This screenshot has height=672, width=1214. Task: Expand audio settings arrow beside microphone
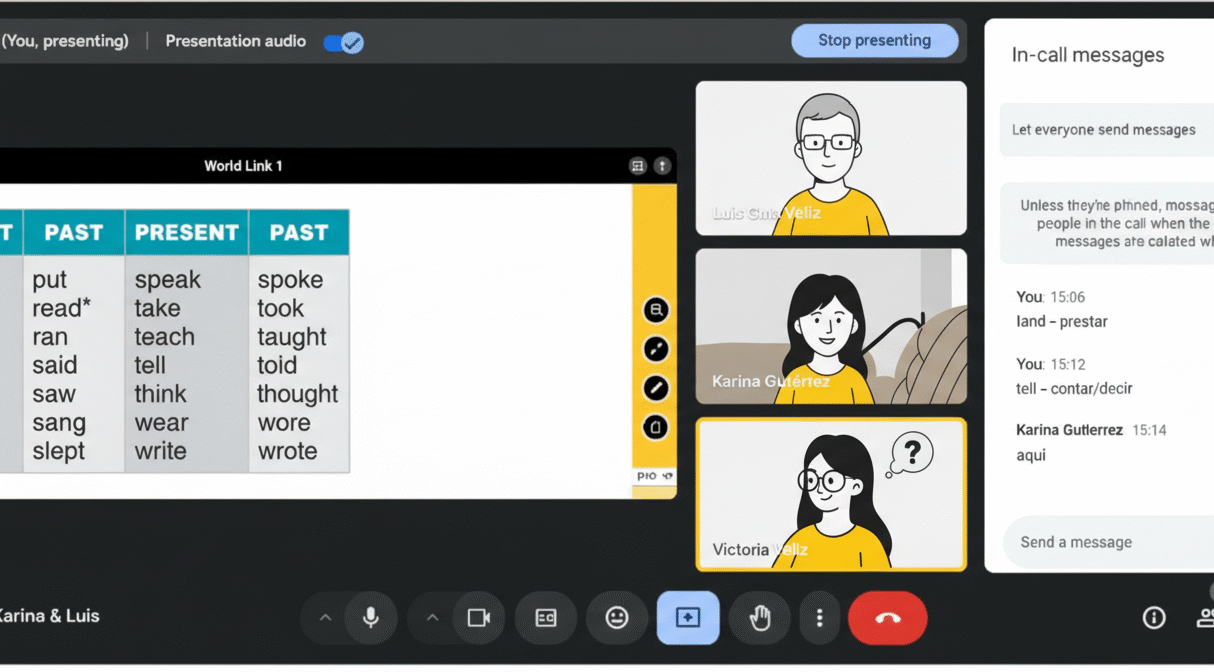[325, 618]
